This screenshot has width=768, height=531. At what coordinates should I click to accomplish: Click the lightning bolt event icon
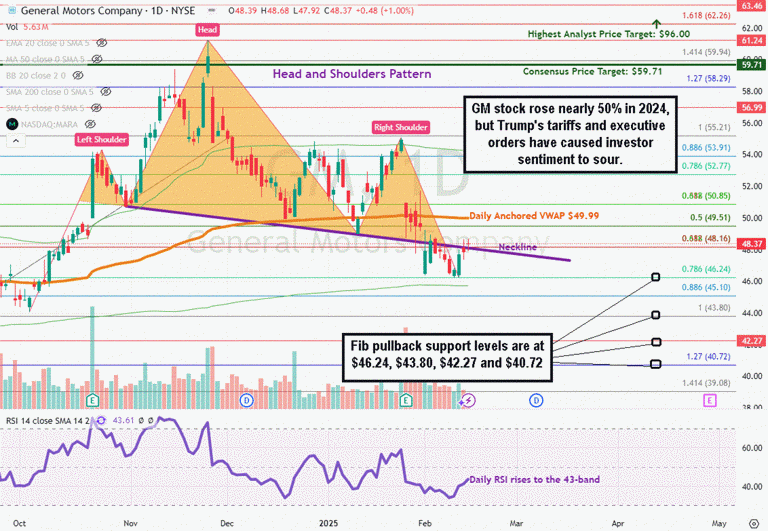467,400
